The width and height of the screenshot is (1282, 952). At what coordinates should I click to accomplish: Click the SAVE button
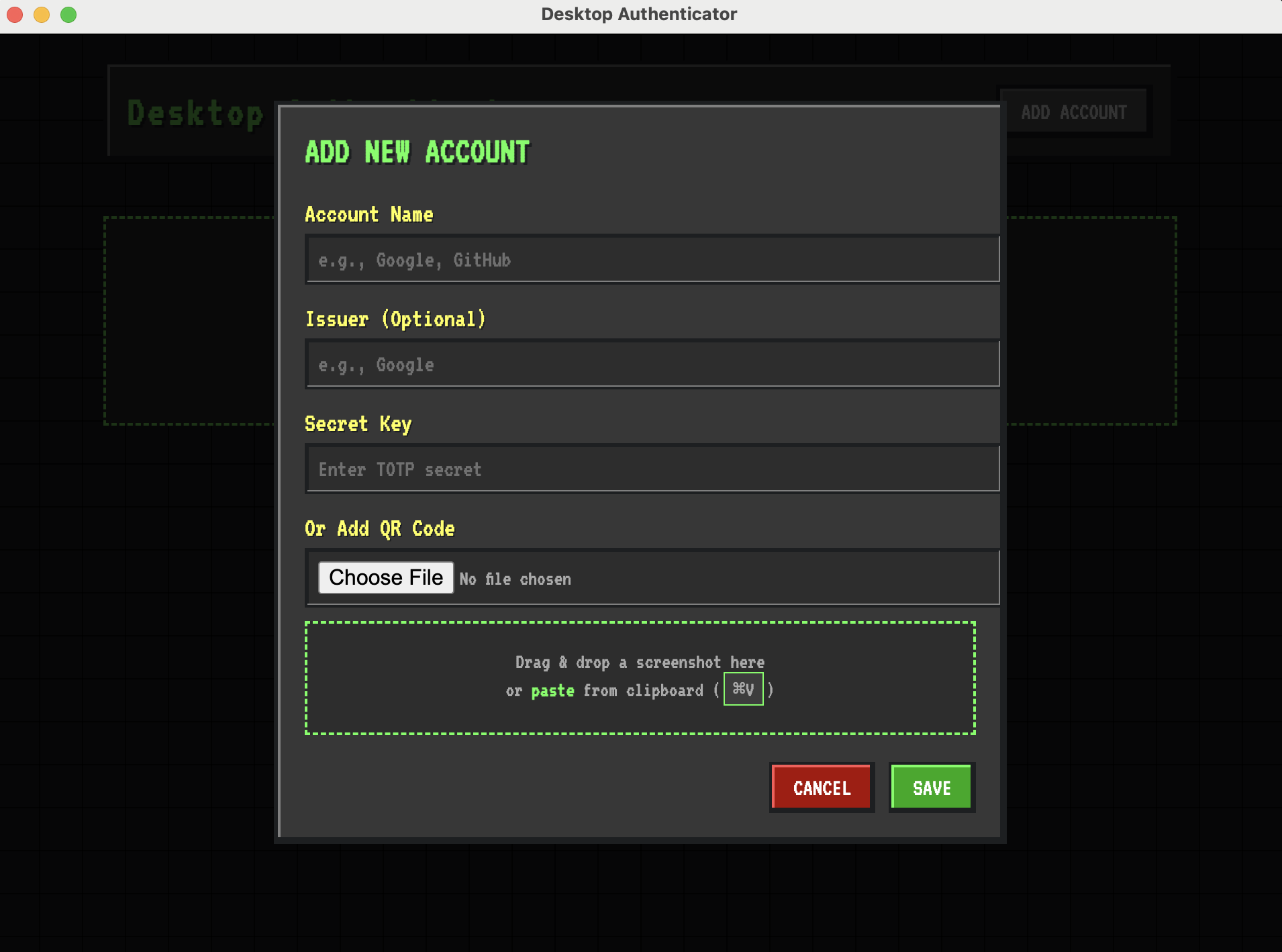(931, 787)
